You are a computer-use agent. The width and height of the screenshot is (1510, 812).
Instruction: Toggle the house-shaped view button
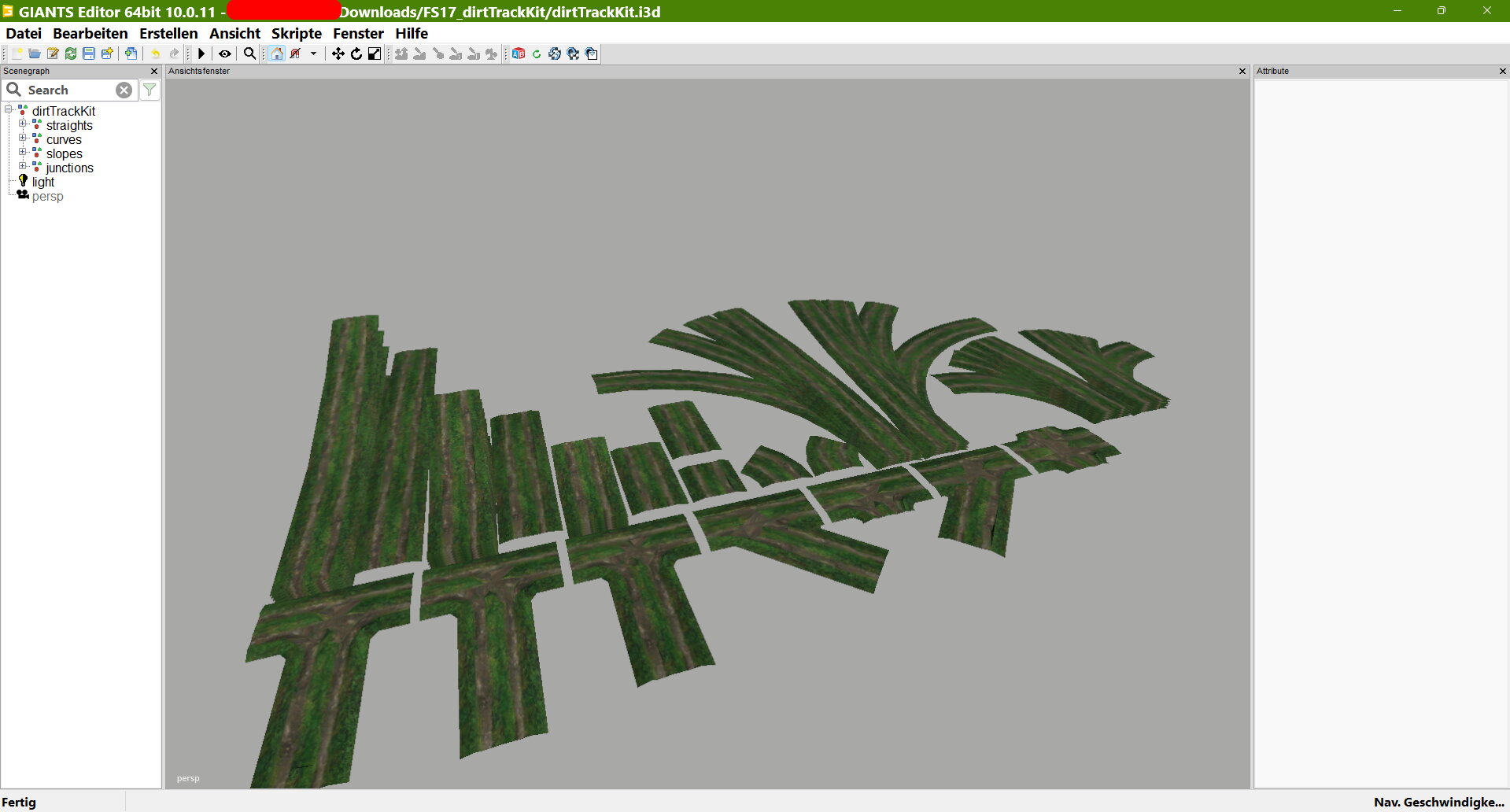click(x=277, y=54)
